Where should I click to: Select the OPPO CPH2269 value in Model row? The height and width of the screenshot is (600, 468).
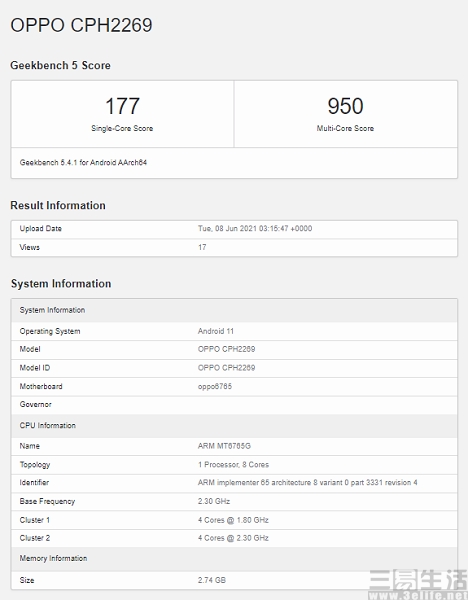coord(227,349)
